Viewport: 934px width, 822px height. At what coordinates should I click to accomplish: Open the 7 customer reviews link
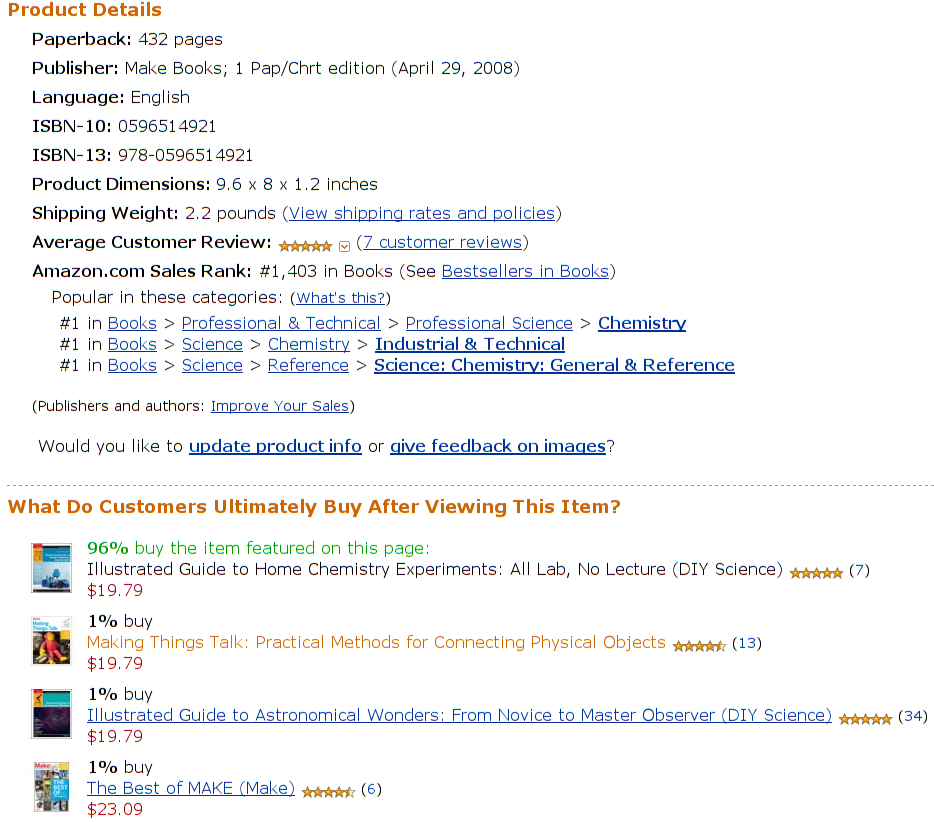(x=442, y=242)
